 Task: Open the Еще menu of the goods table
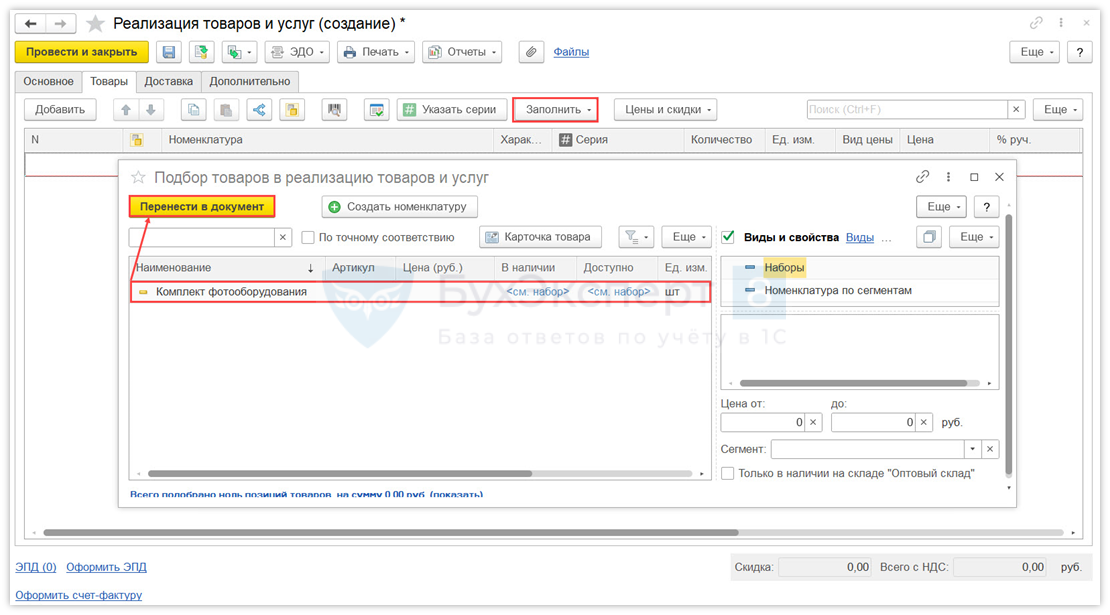[1058, 110]
